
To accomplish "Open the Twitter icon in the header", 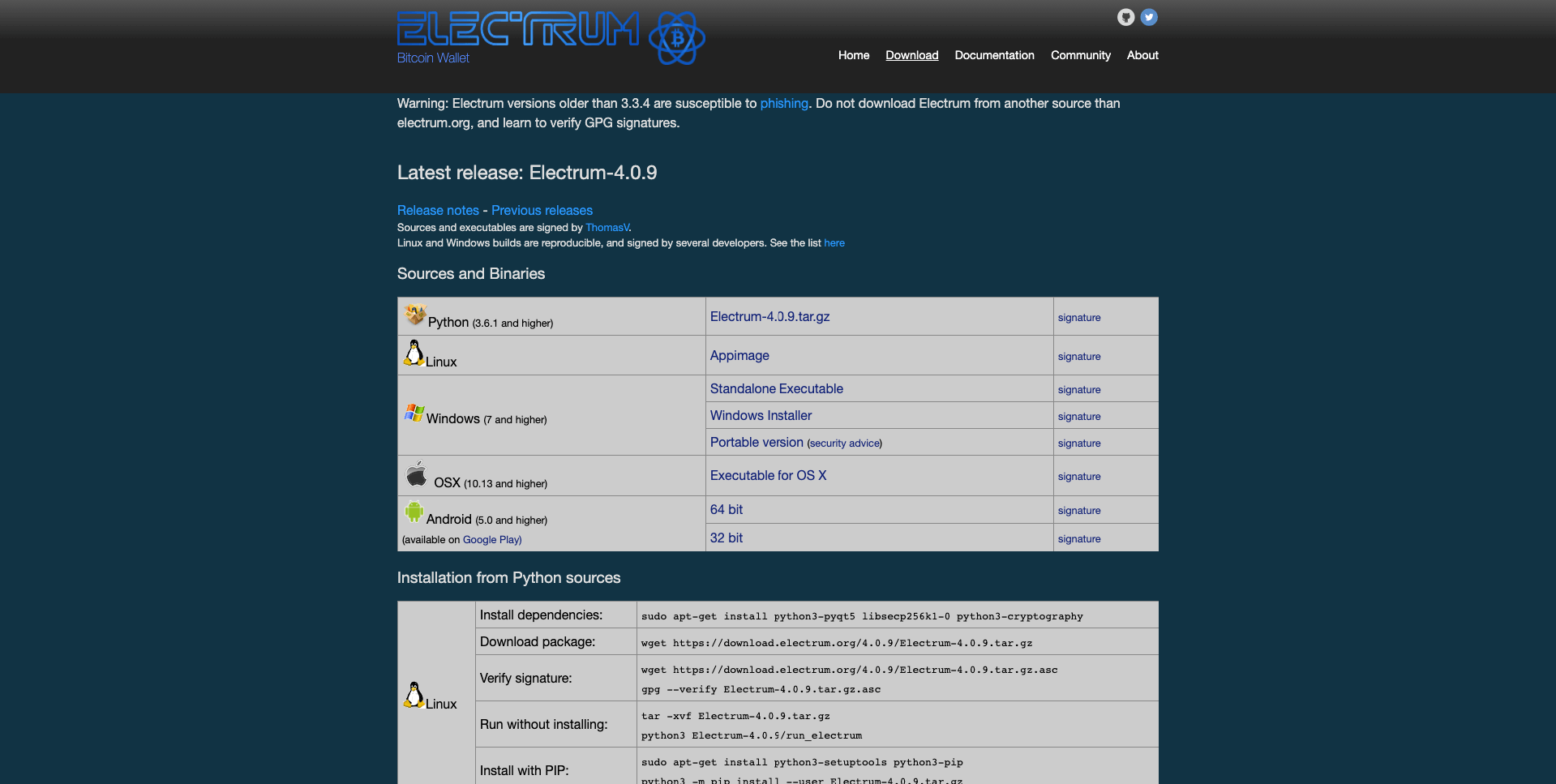I will 1149,17.
